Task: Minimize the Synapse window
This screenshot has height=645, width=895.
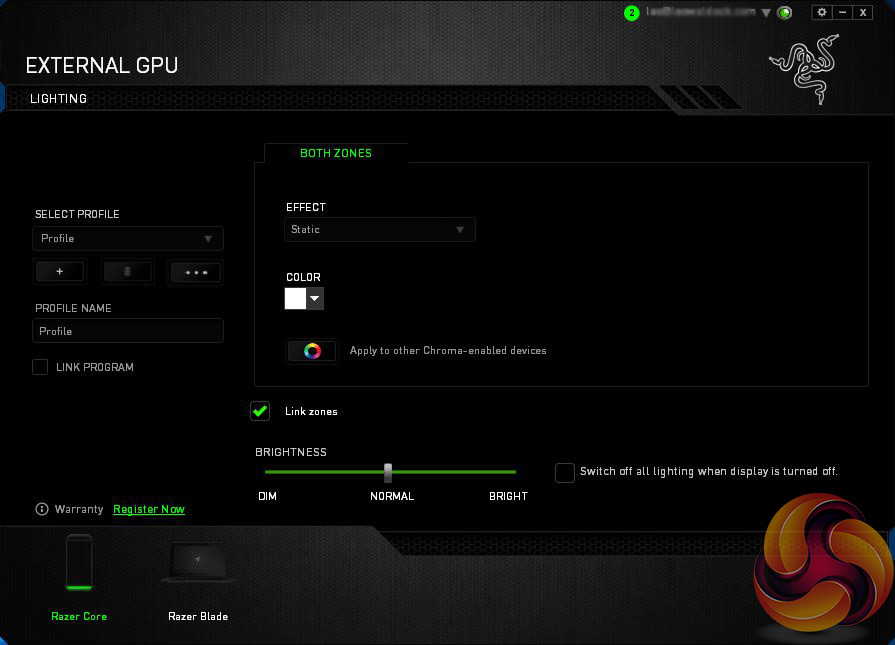Action: [842, 12]
